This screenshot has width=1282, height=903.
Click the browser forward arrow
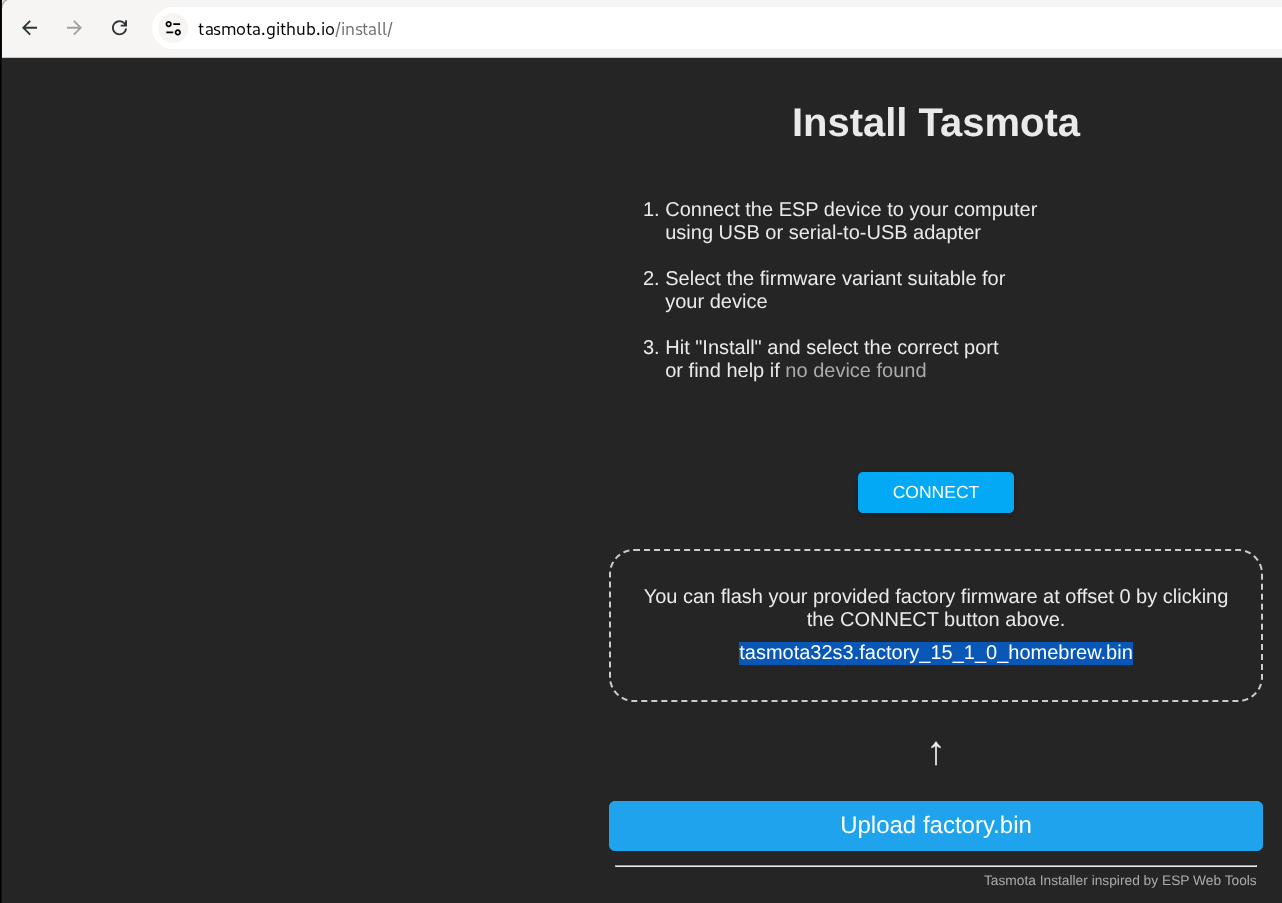[74, 28]
